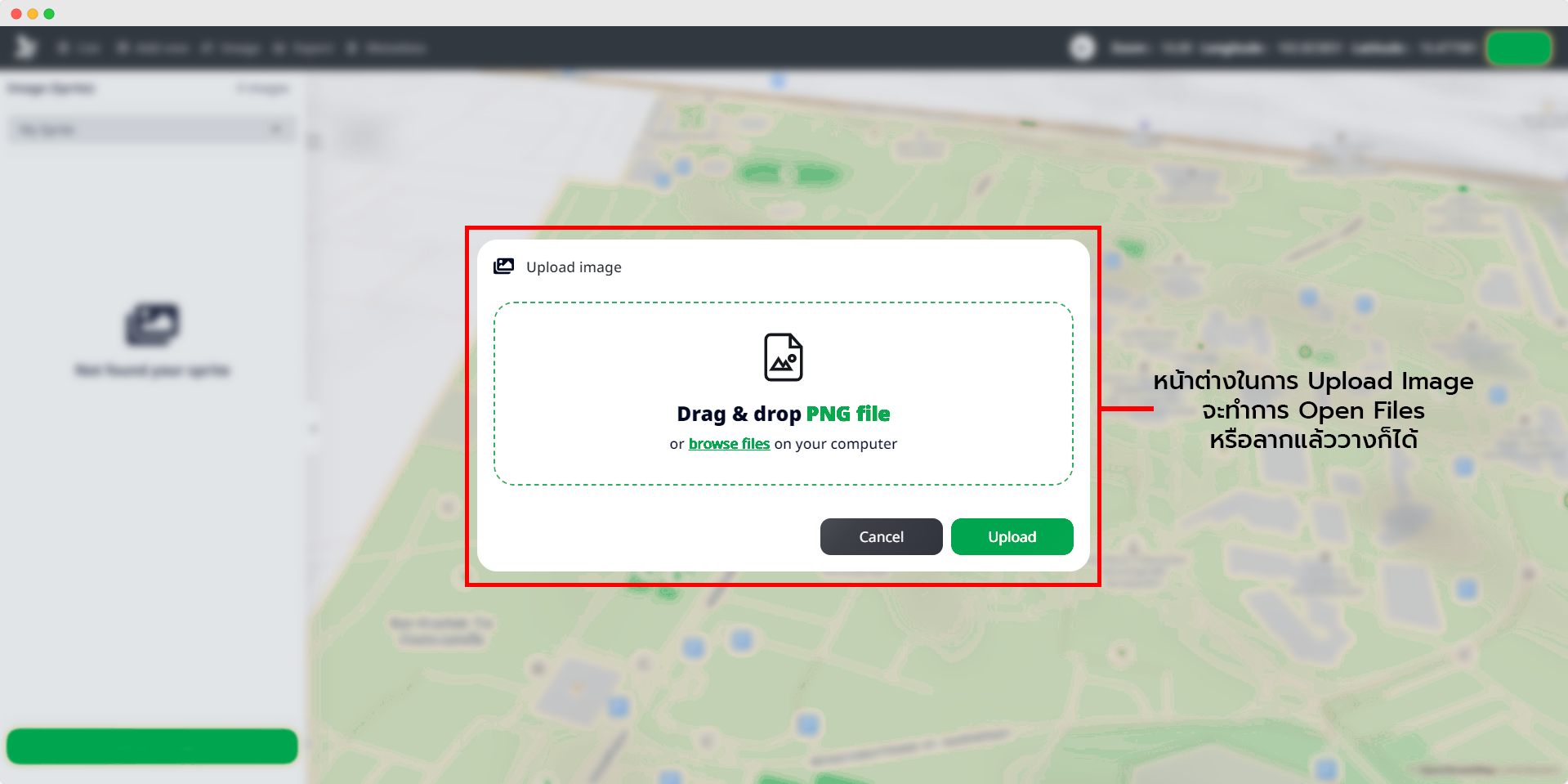Screen dimensions: 1568x784
Task: Select the 'Upload image' dialog title text
Action: [574, 267]
